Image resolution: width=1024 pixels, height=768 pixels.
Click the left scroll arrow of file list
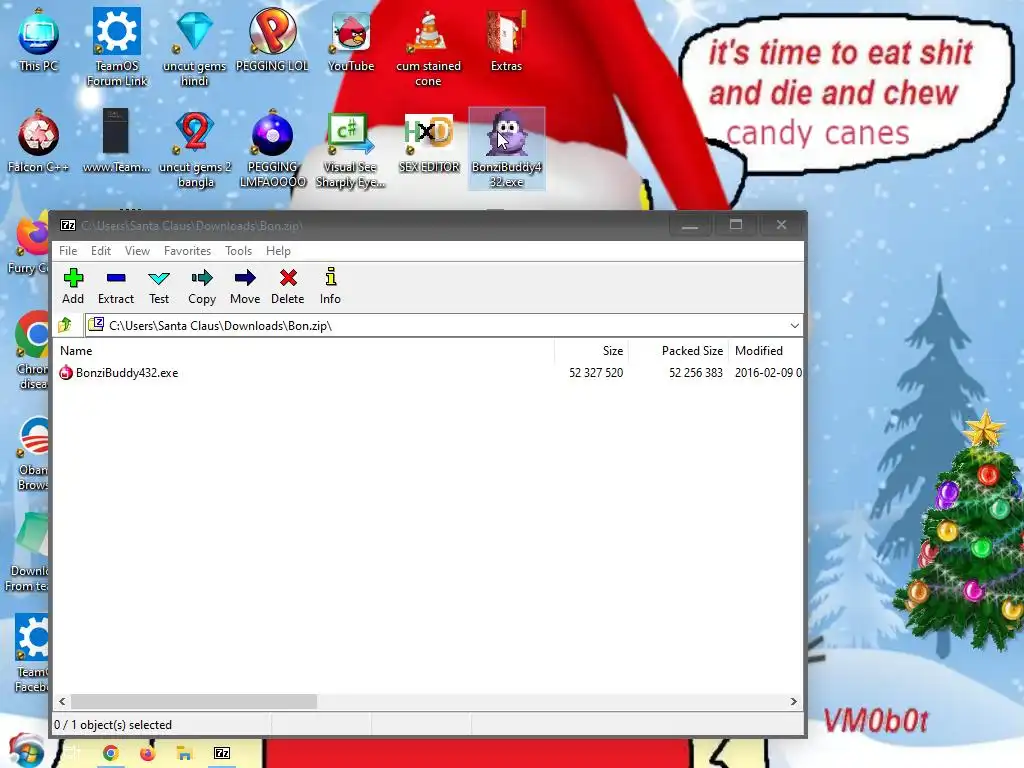point(62,701)
